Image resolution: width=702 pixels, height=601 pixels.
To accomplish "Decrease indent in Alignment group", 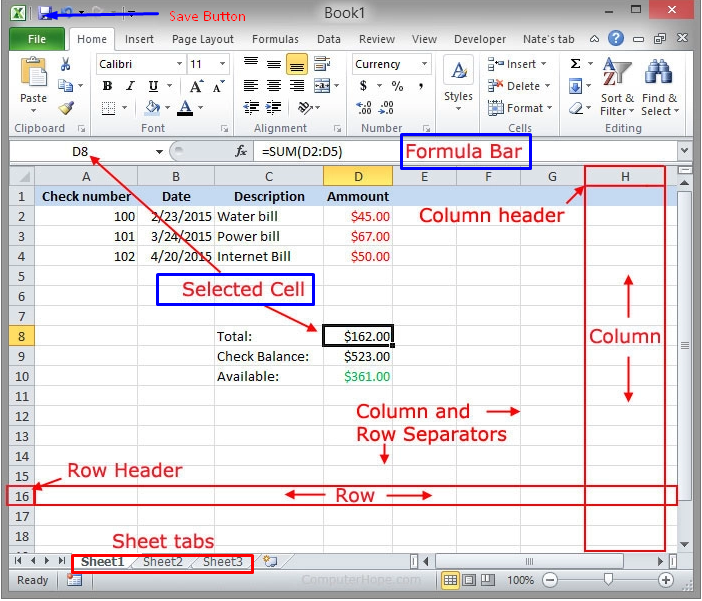I will (x=251, y=108).
